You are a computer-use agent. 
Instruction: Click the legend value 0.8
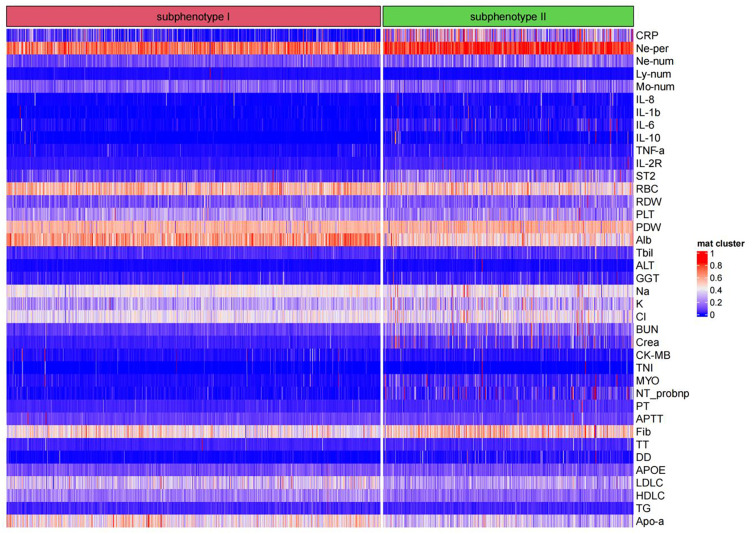[716, 266]
